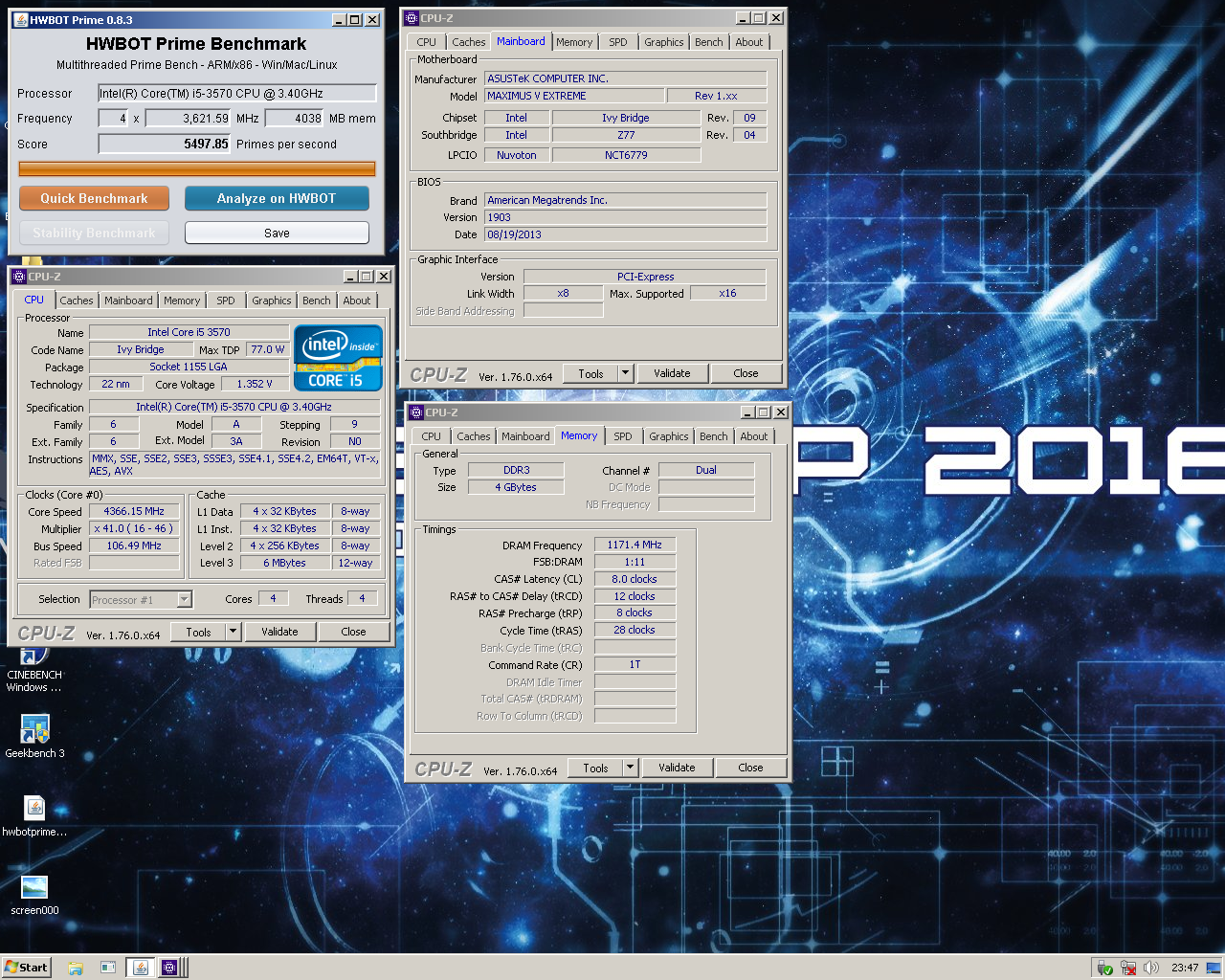Click the ASUSTeK COMPUTER INC. manufacturer value

(625, 78)
